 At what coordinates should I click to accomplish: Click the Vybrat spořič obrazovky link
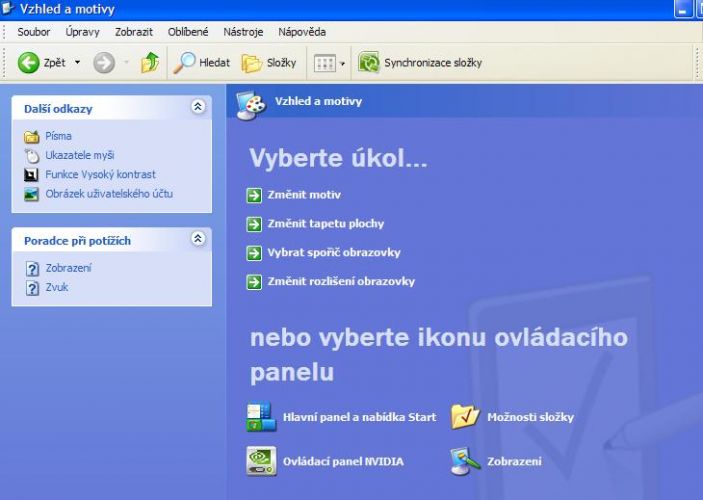coord(334,252)
